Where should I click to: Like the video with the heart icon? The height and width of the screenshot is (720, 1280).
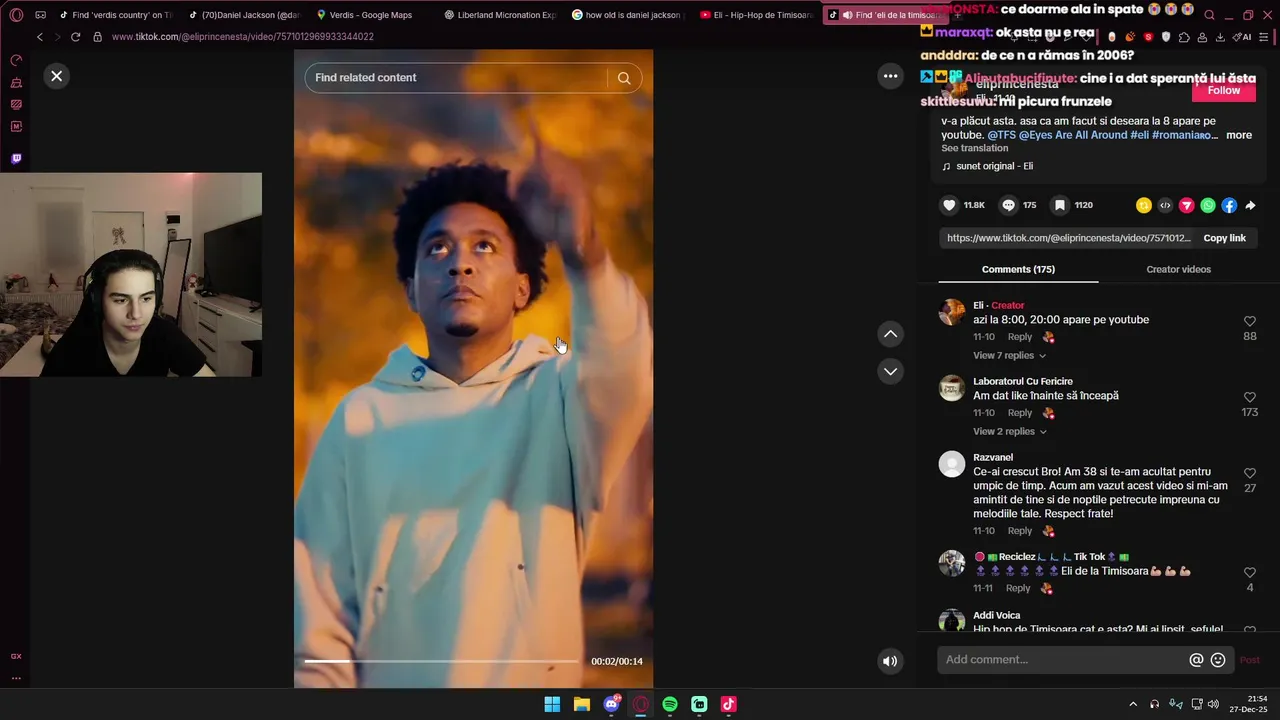click(x=949, y=205)
